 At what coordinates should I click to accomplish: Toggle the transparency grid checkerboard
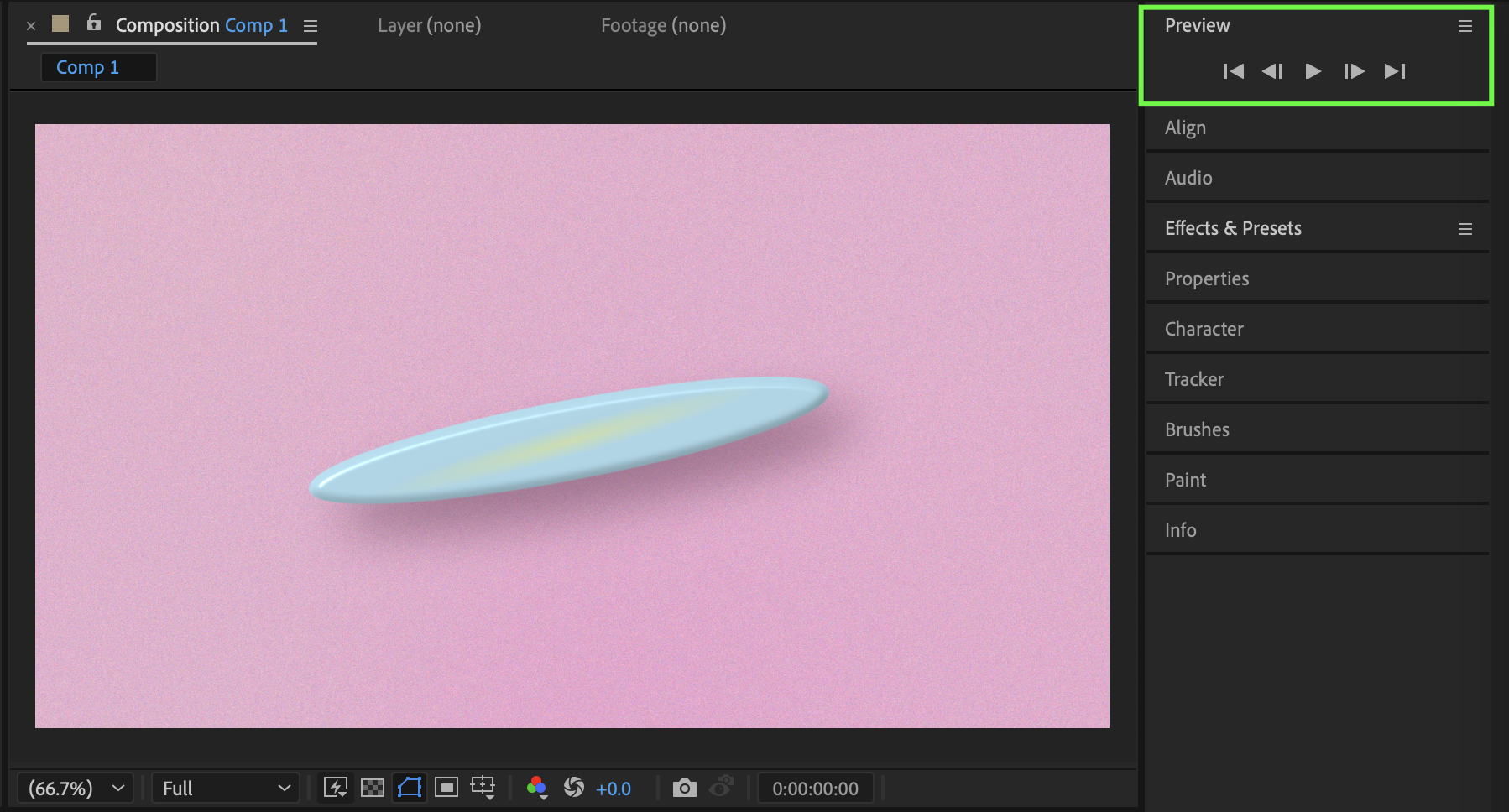(373, 788)
